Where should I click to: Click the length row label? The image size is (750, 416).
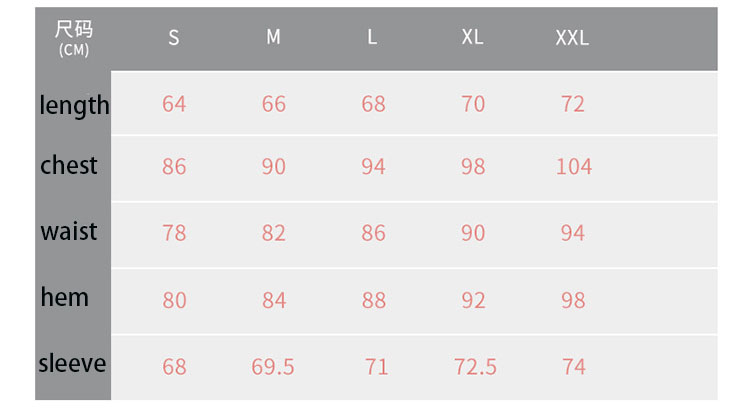point(74,105)
